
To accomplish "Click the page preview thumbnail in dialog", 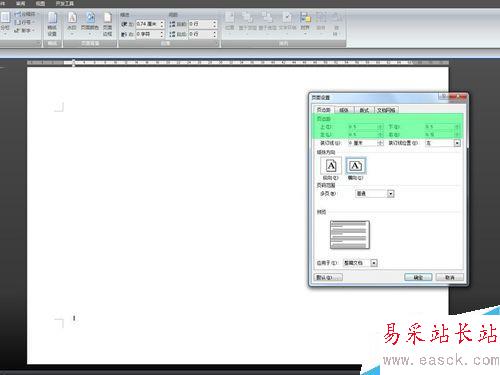I will (x=350, y=235).
